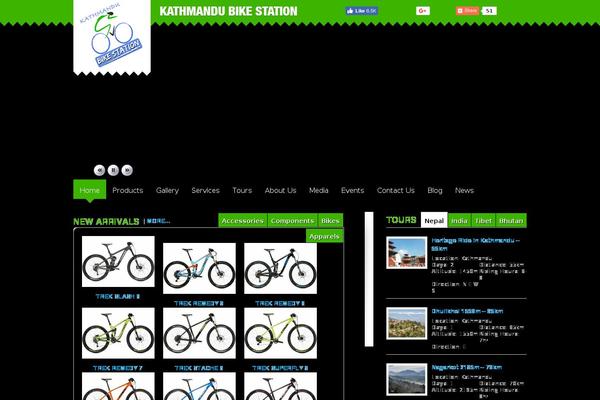Skip to next slide in slideshow

tap(127, 170)
